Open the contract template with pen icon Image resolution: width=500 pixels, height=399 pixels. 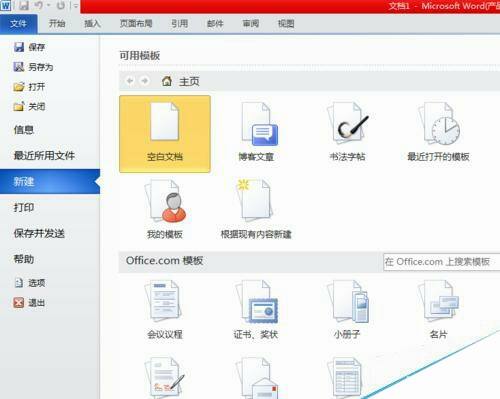[165, 377]
